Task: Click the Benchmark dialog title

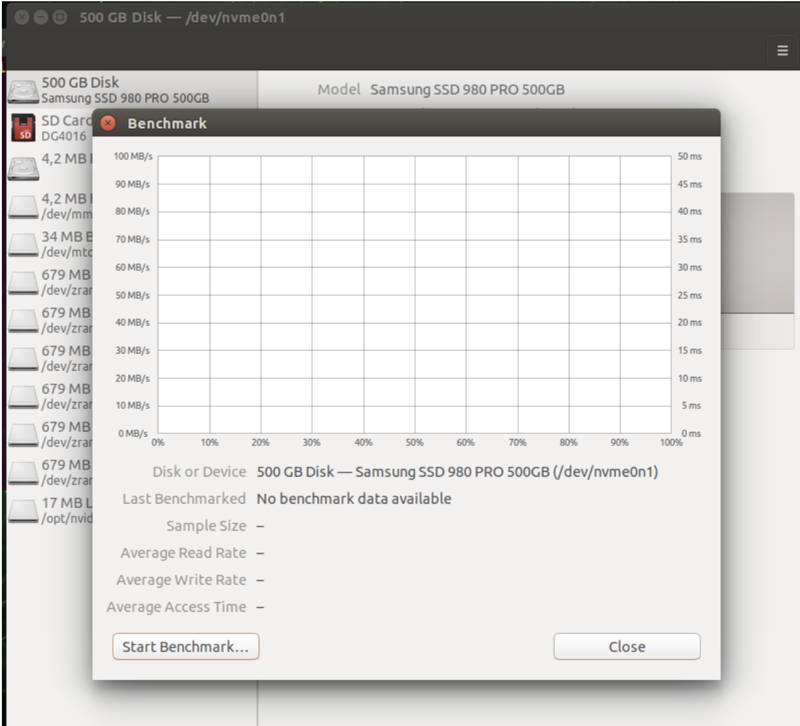Action: tap(167, 123)
